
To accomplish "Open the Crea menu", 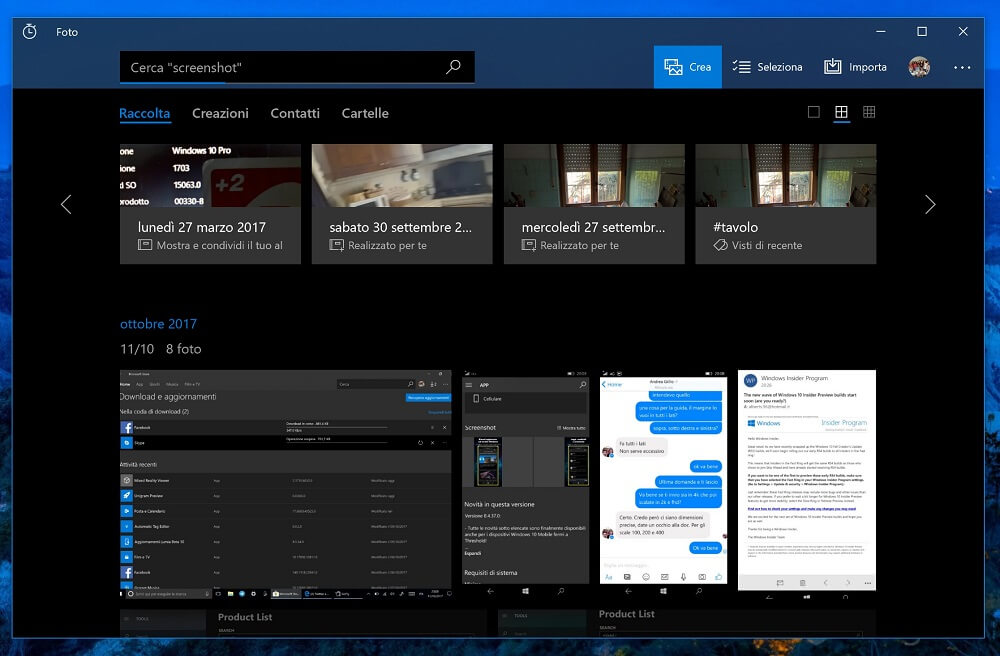I will (688, 67).
